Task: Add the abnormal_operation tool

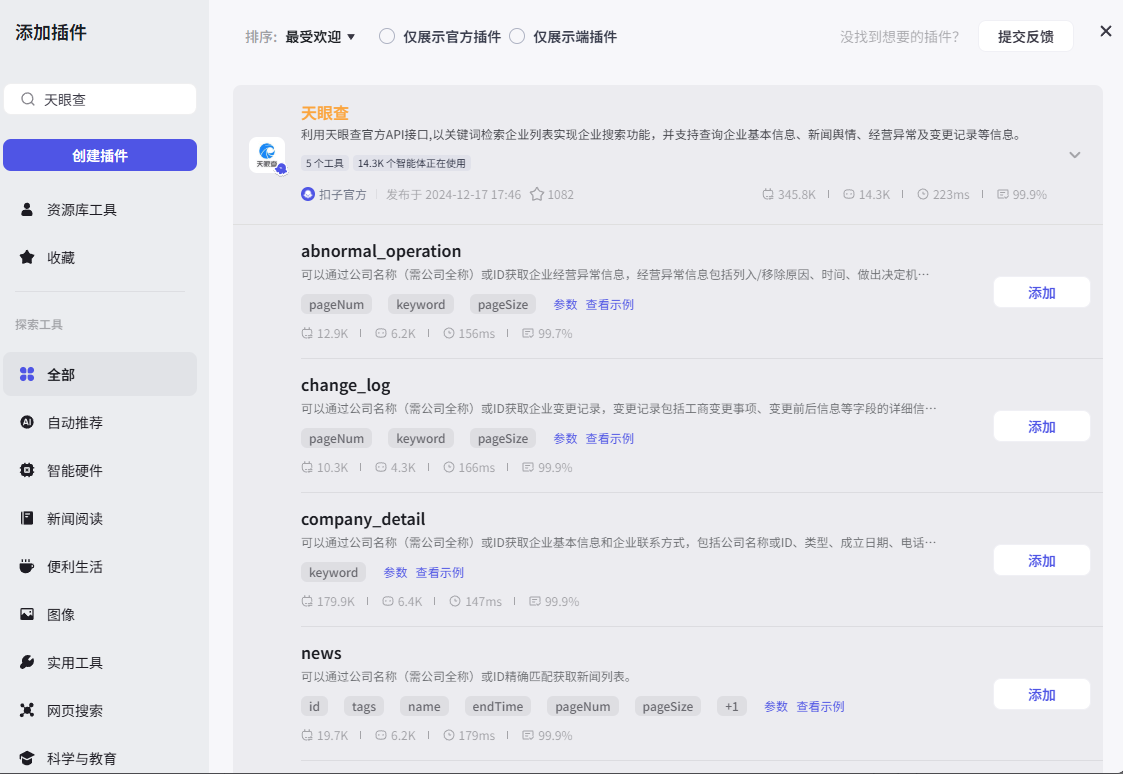Action: click(x=1041, y=292)
